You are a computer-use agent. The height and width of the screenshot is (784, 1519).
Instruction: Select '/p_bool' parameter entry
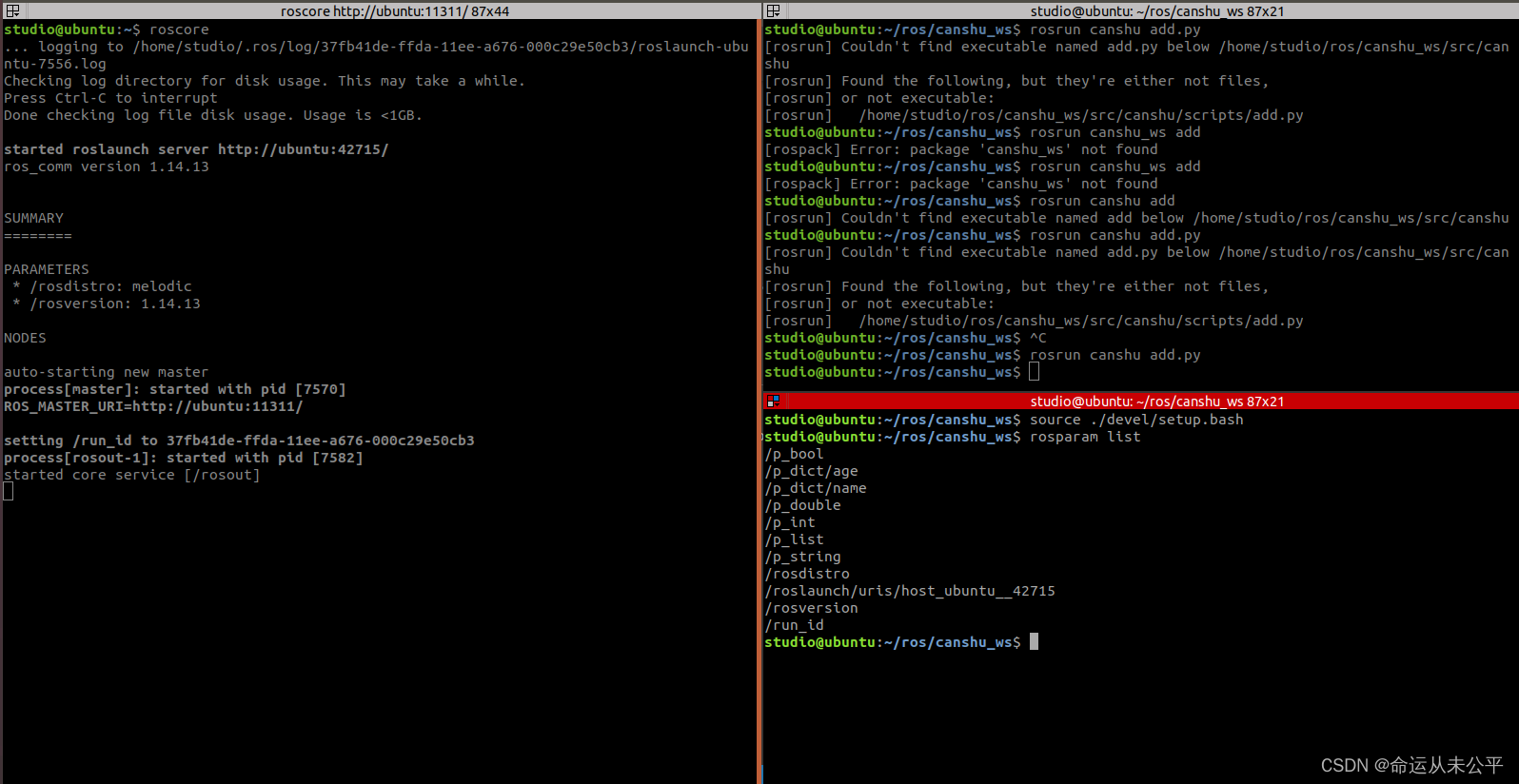pos(794,454)
